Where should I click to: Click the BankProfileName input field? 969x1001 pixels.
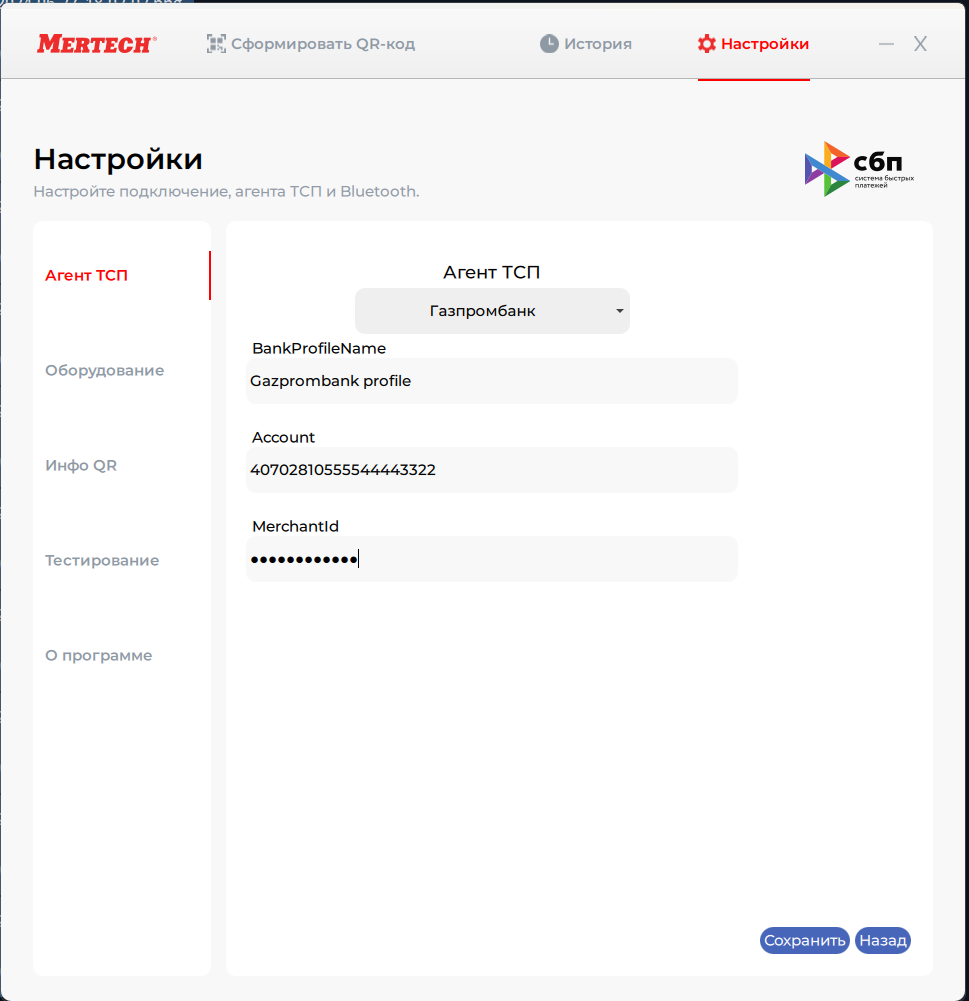click(x=491, y=381)
